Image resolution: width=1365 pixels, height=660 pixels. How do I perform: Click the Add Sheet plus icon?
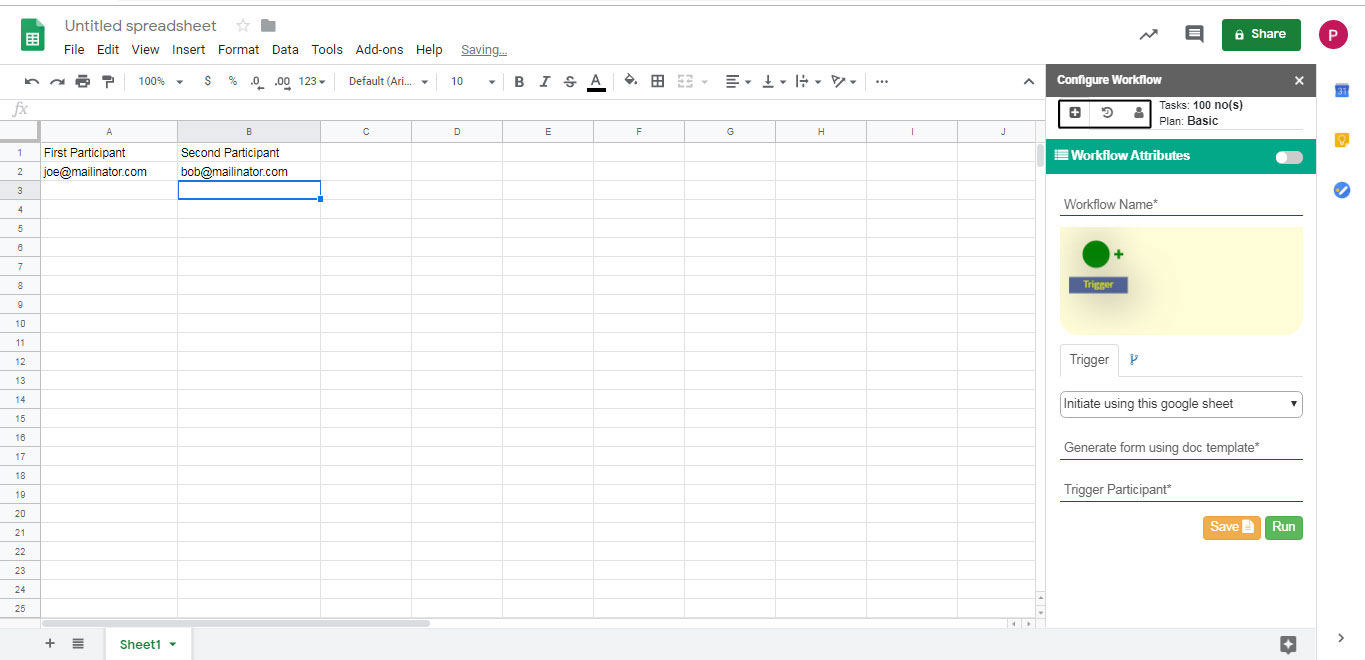(50, 644)
